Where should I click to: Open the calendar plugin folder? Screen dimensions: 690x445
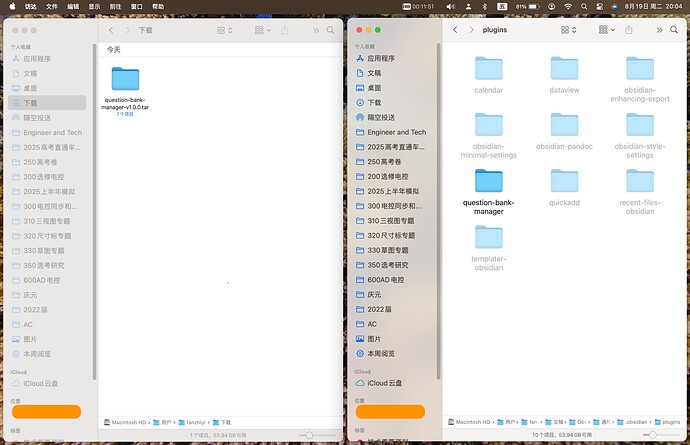click(488, 69)
